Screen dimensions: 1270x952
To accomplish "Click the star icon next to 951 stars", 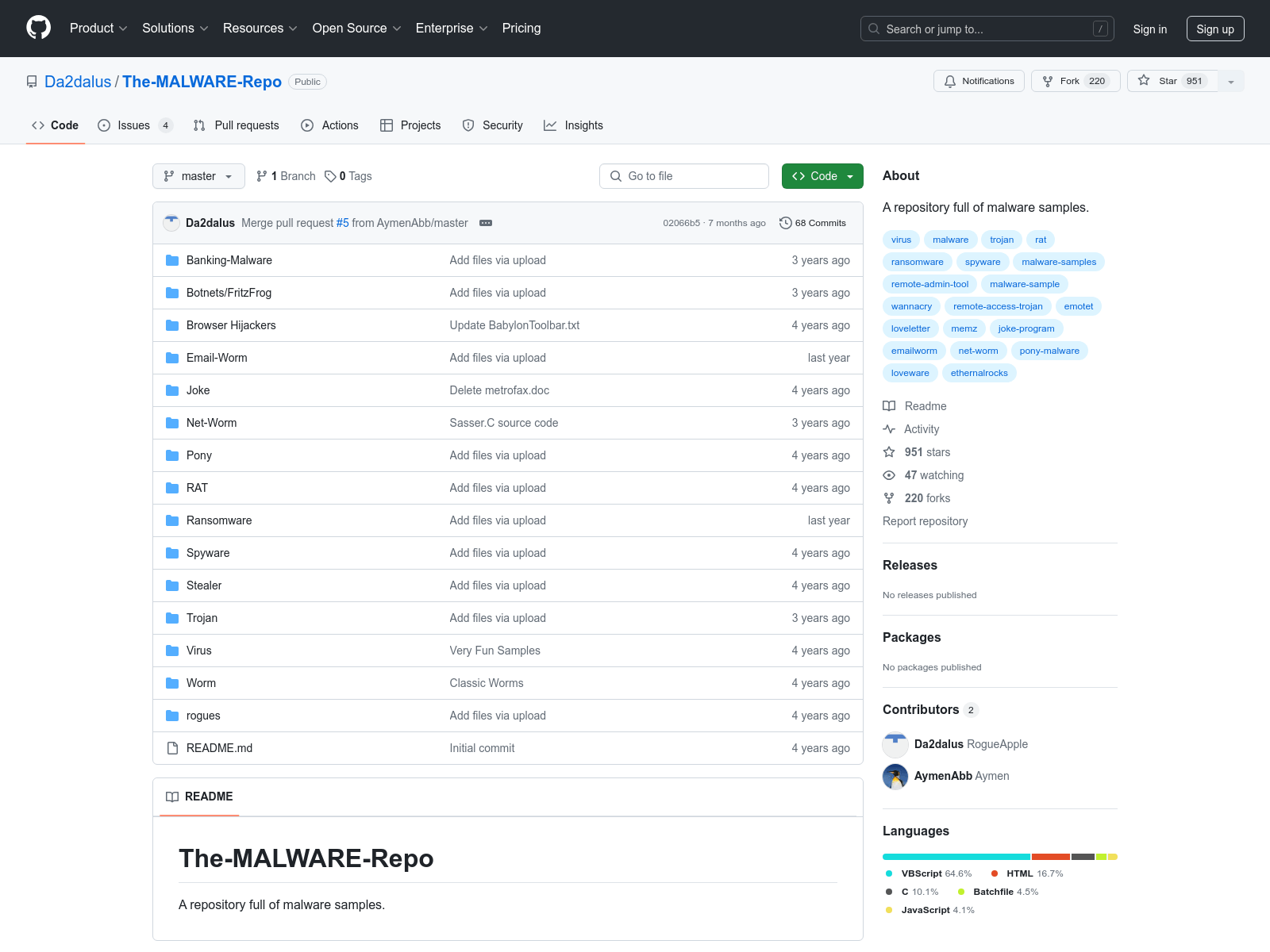I will pyautogui.click(x=889, y=452).
